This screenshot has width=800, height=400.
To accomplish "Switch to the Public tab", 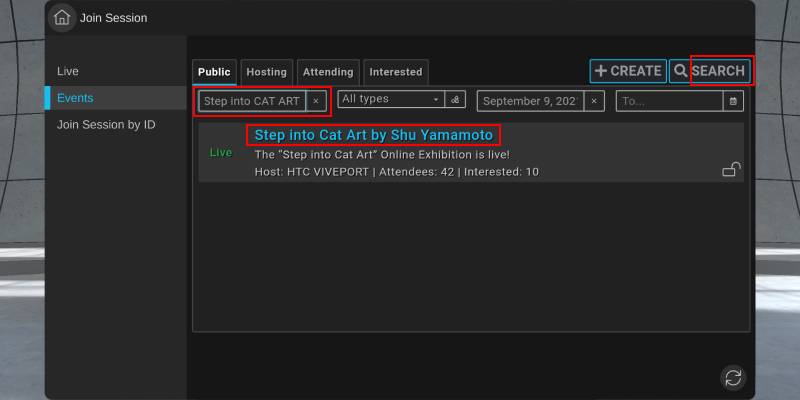I will coord(214,72).
